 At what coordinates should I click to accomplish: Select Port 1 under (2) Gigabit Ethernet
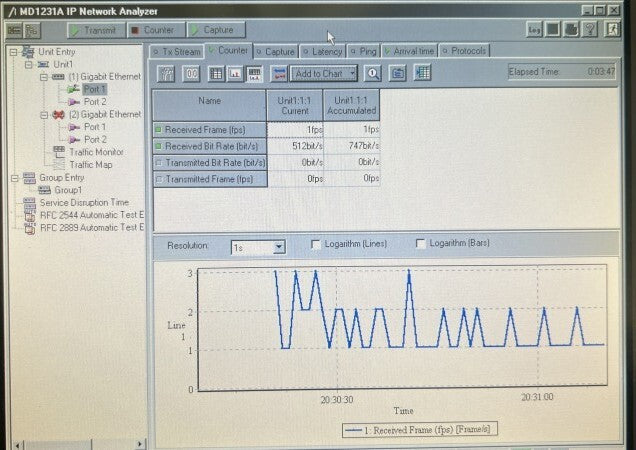click(x=95, y=127)
